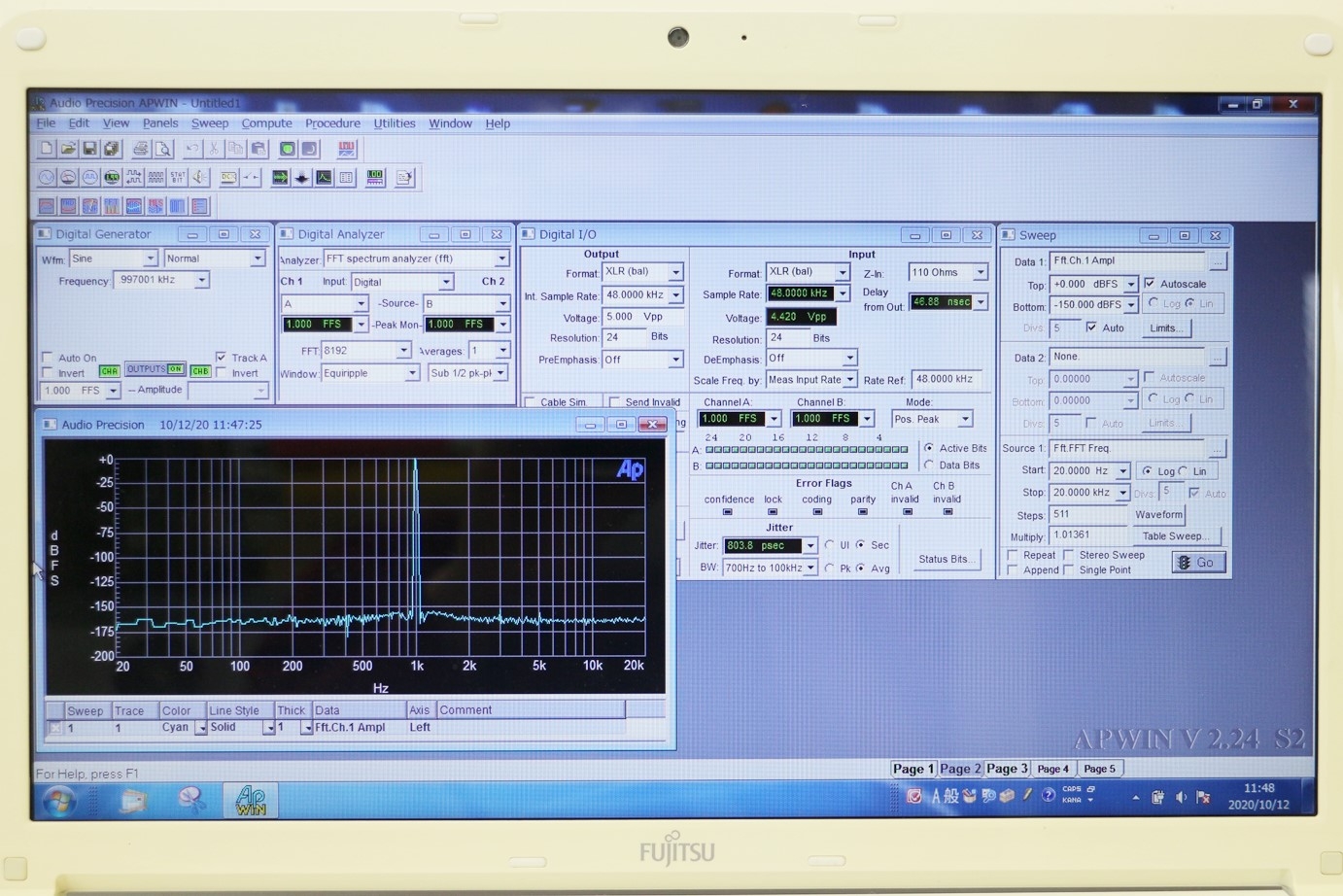Open the STAT BIT status bits icon
This screenshot has width=1343, height=896.
coord(178,178)
